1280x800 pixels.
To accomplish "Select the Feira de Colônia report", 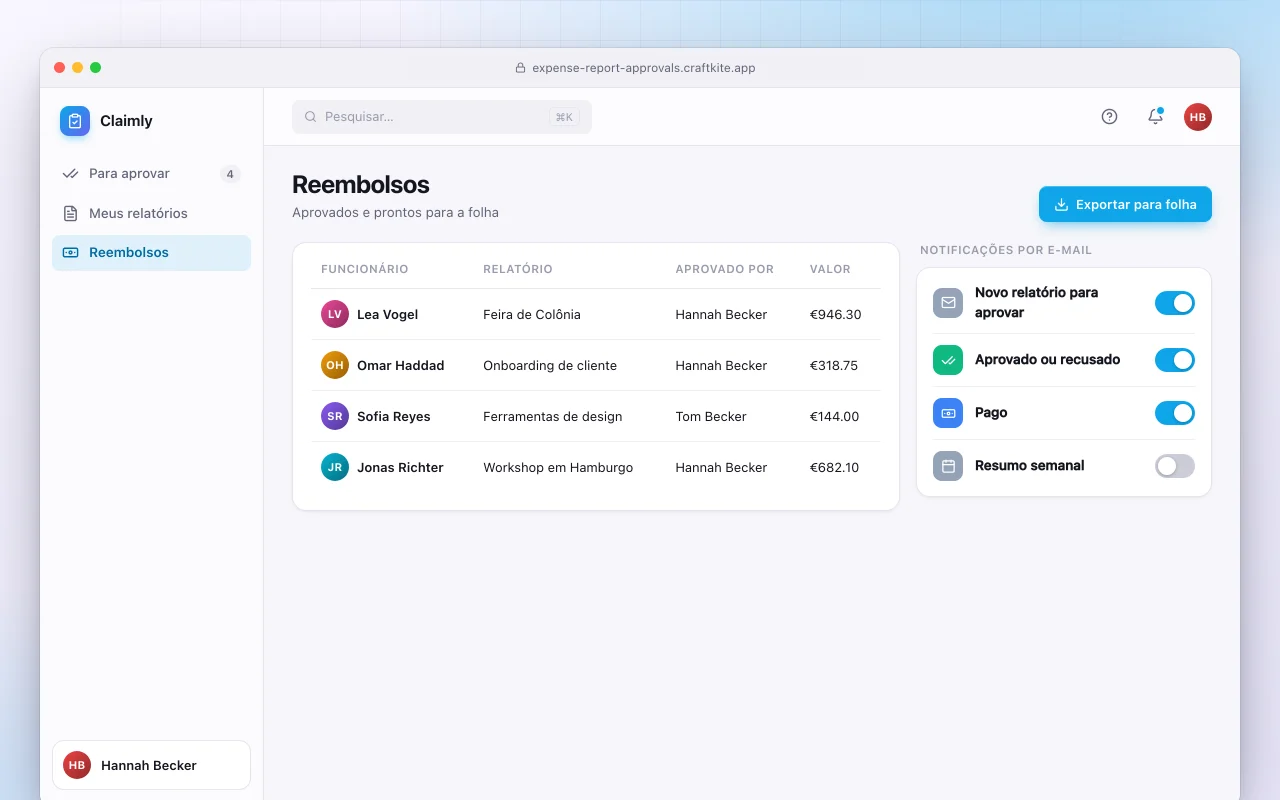I will point(532,314).
